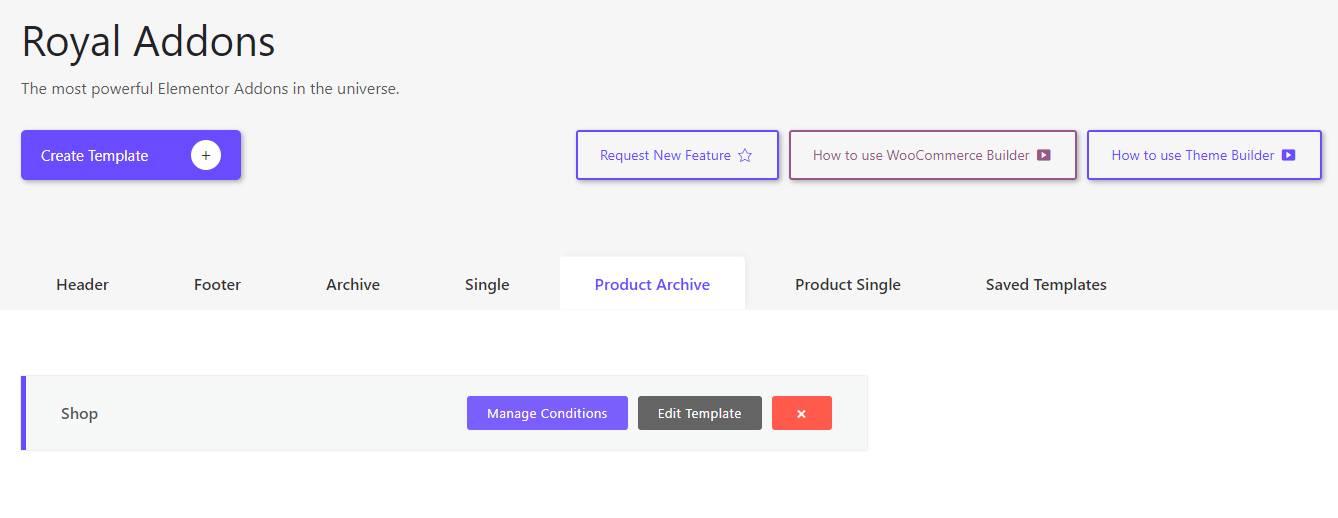Click the plus circle icon on Create Template
The height and width of the screenshot is (518, 1338).
[206, 155]
